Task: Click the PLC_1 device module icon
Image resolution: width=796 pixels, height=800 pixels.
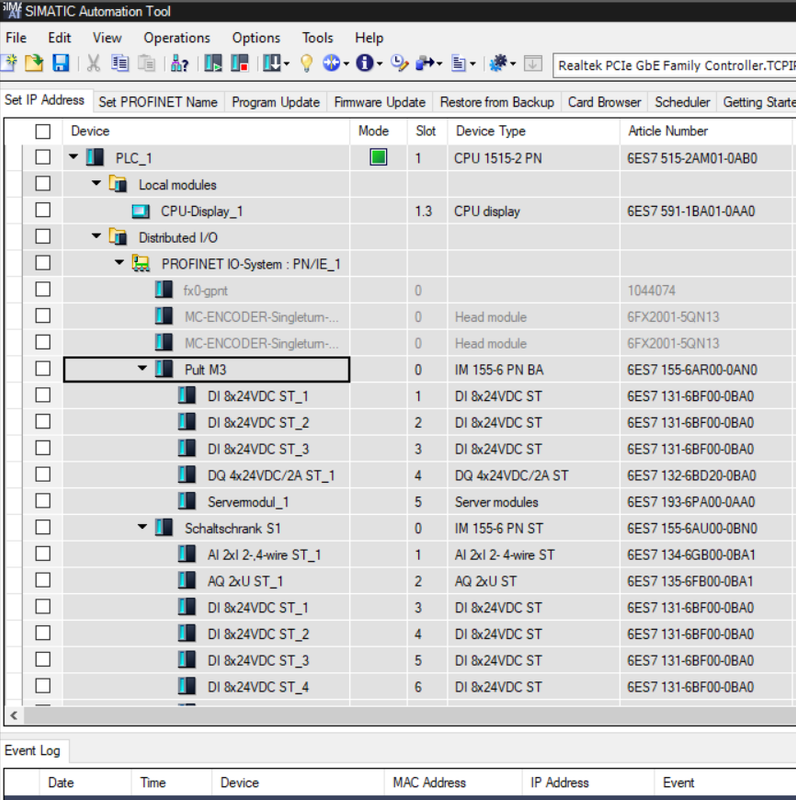Action: (x=95, y=157)
